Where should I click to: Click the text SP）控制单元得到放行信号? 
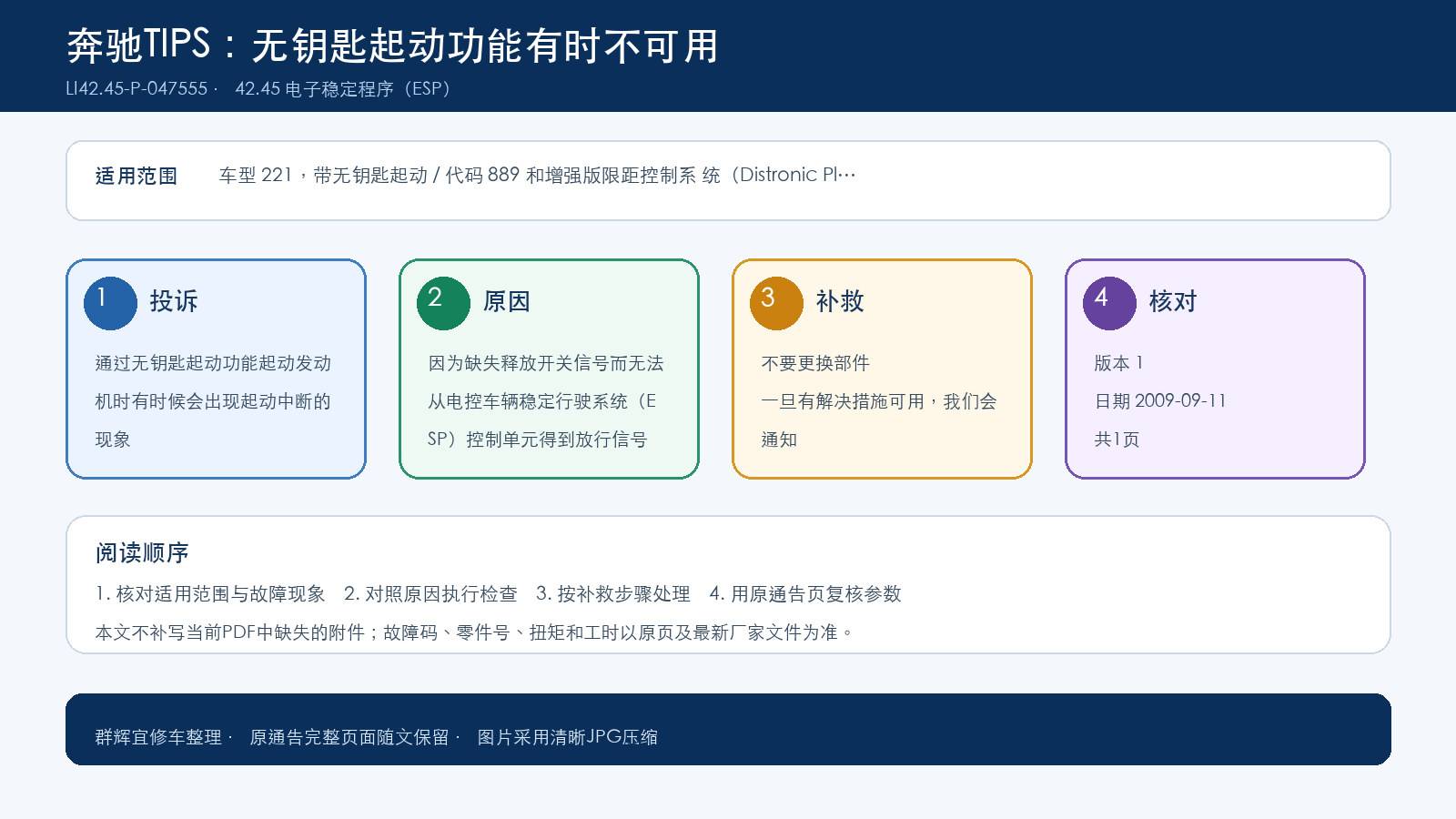pyautogui.click(x=538, y=440)
